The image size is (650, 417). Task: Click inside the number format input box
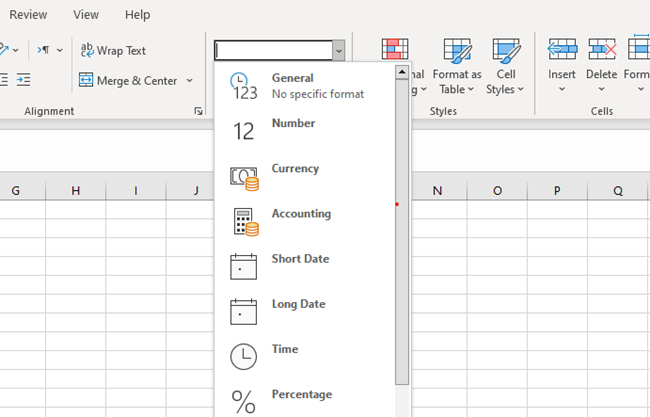[x=273, y=50]
